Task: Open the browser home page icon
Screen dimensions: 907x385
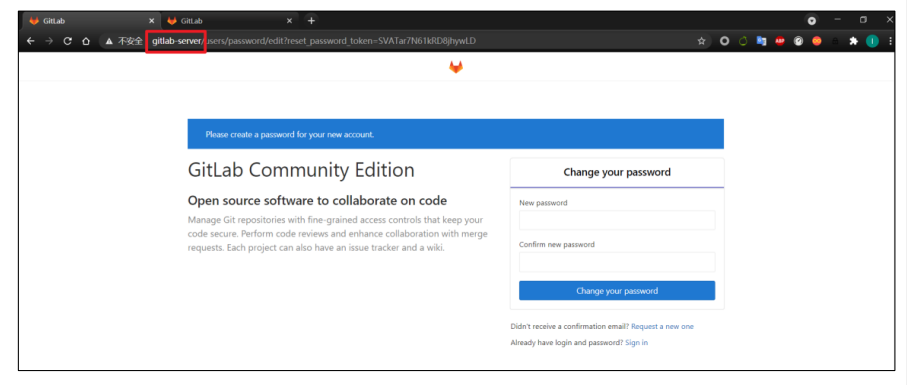Action: [86, 41]
